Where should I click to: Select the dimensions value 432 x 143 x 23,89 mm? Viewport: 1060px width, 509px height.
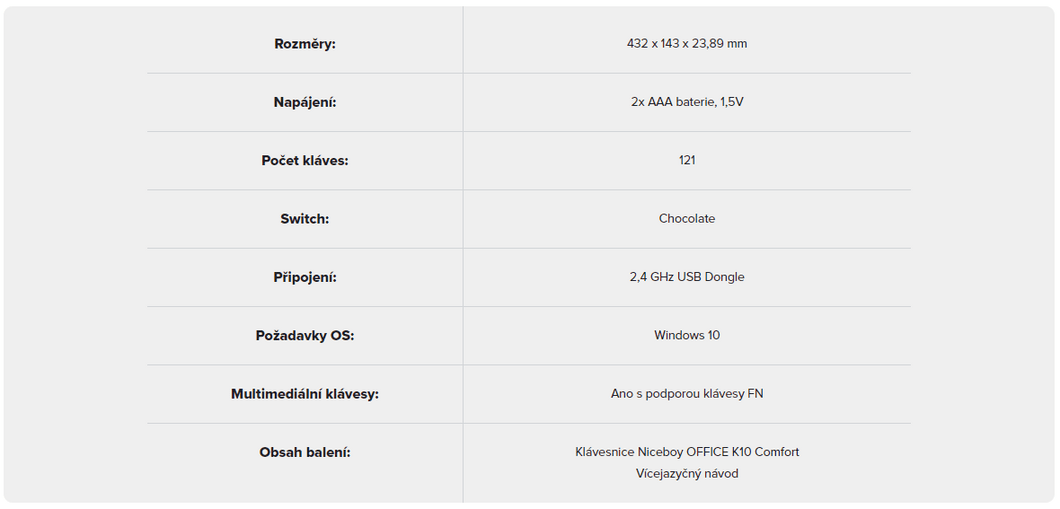687,44
